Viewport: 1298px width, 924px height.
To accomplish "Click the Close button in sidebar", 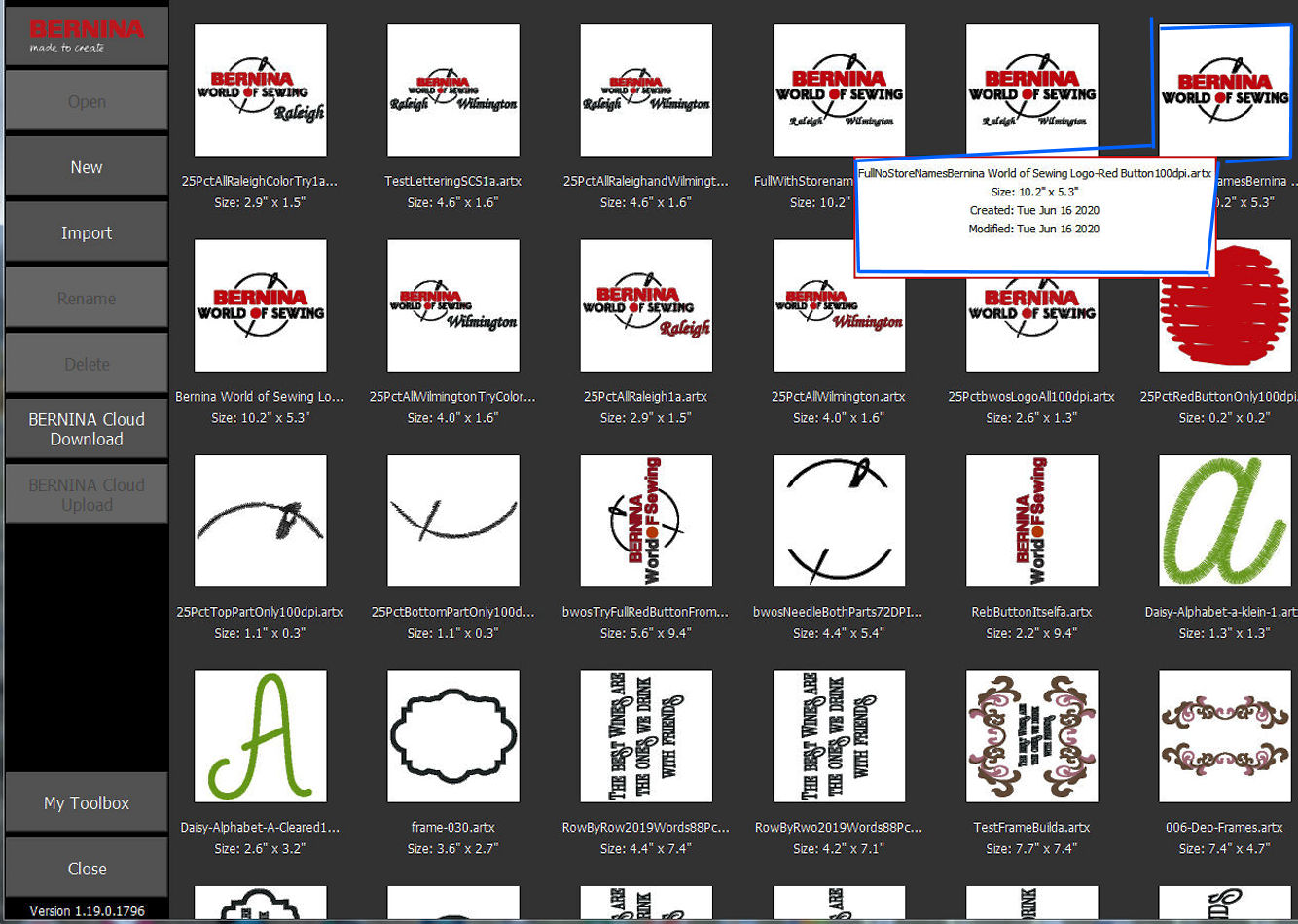I will [87, 869].
